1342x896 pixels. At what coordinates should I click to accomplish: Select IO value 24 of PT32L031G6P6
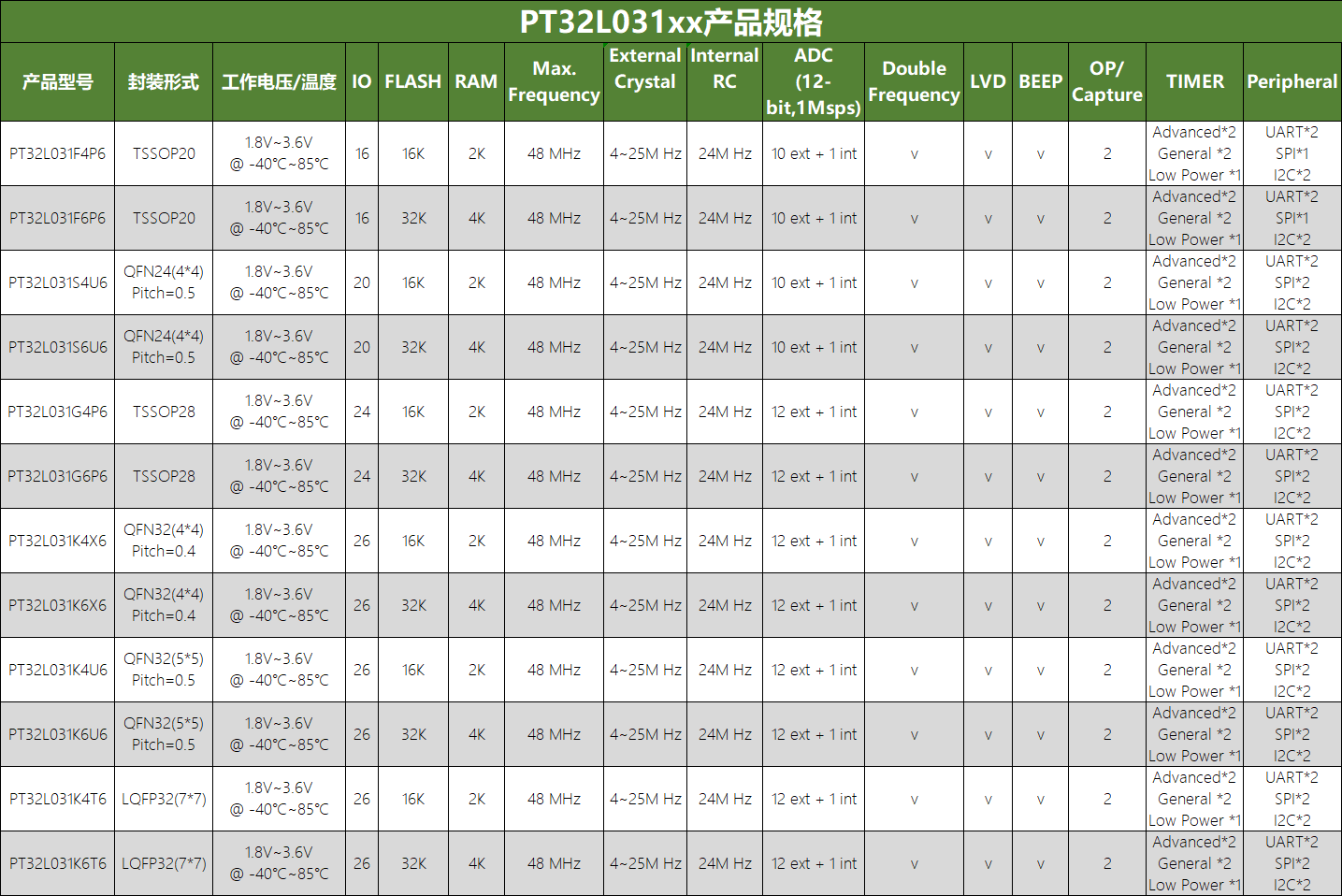pos(362,476)
